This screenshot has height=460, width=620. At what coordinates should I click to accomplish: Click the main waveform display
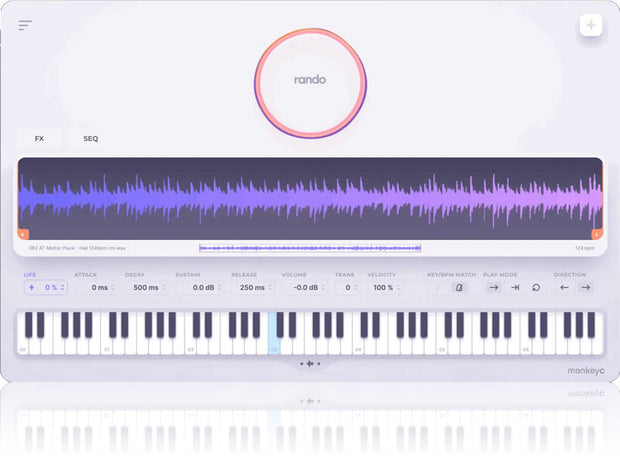(310, 198)
